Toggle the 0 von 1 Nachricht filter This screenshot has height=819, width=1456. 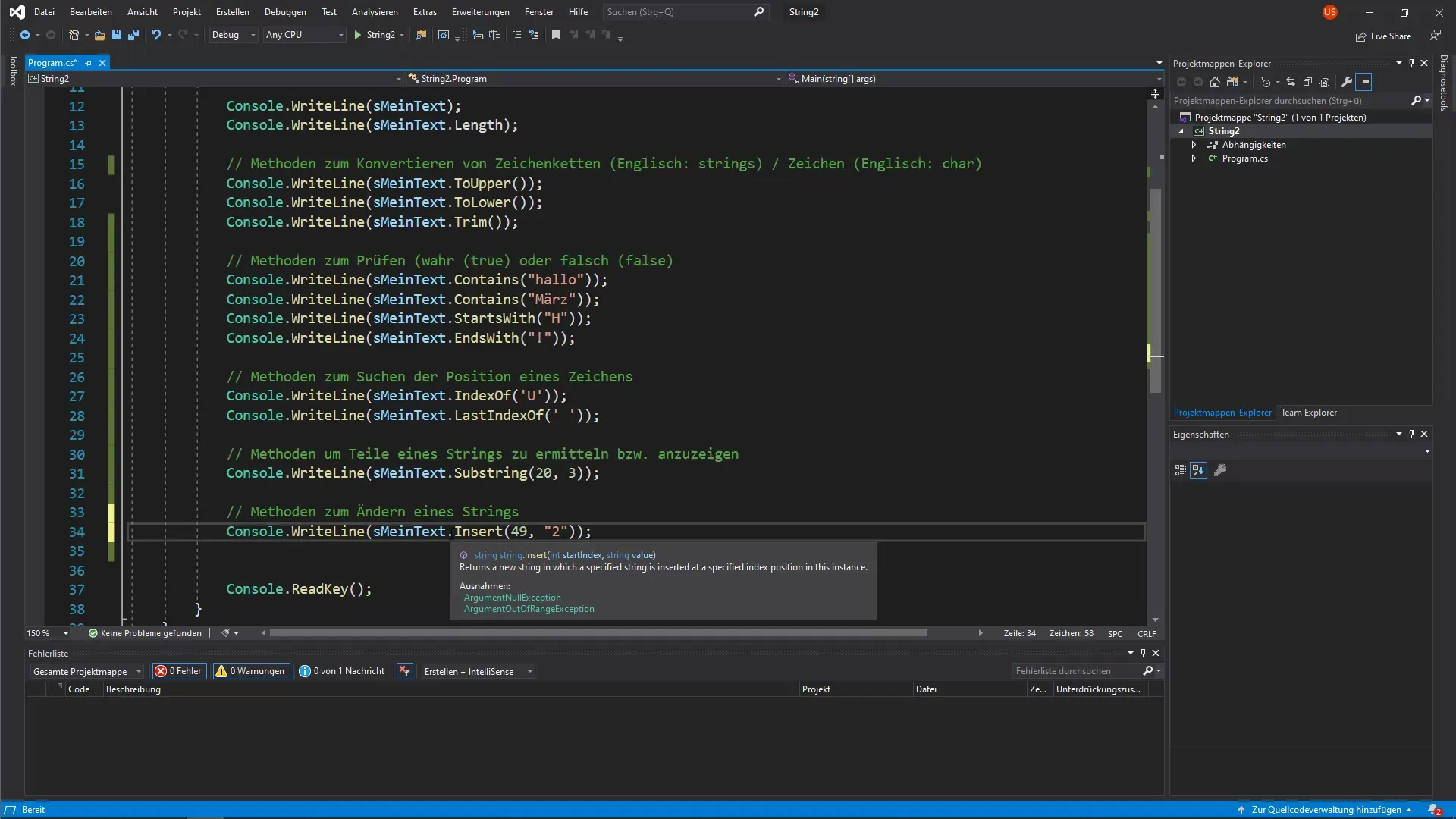pos(342,671)
